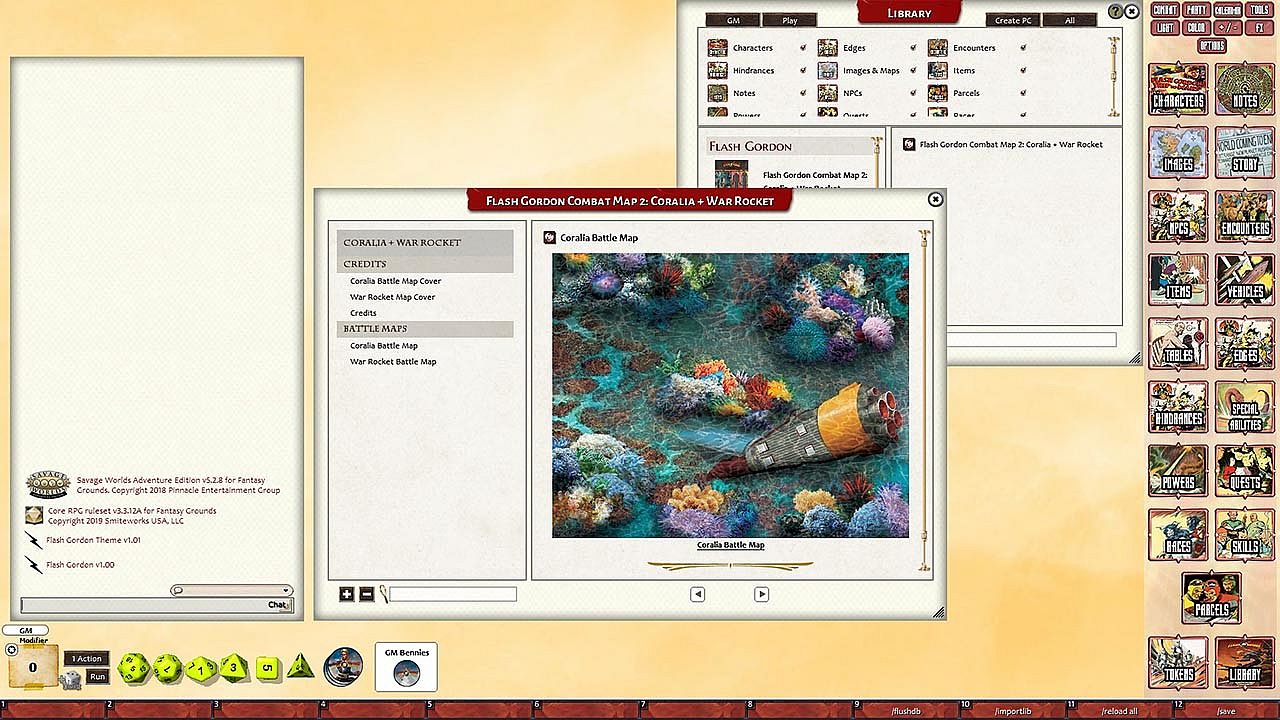
Task: Toggle the NPCs checkmark in Library
Action: pos(913,93)
